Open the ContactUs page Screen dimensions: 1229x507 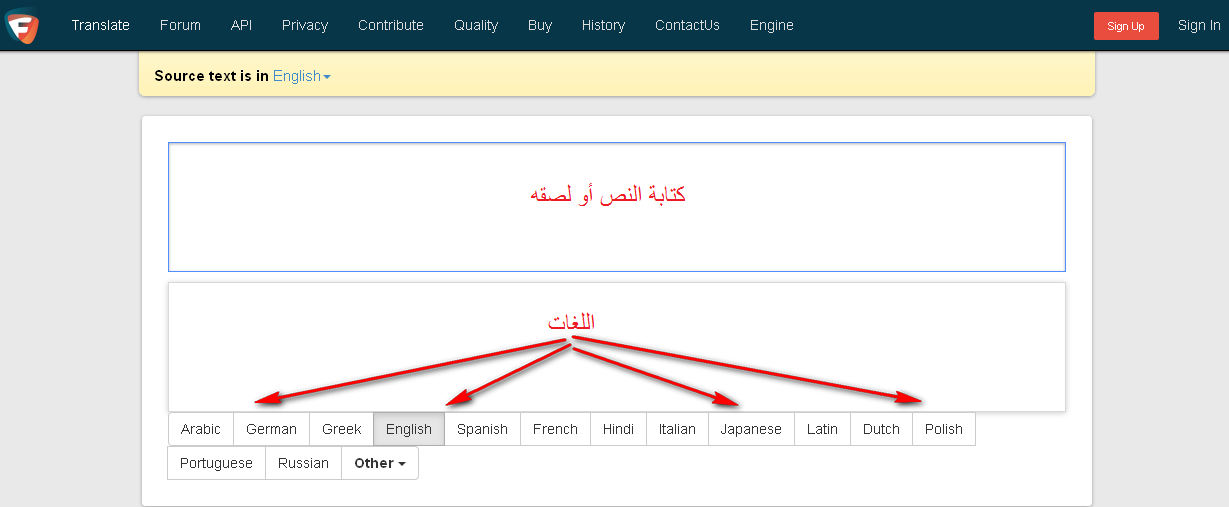687,25
